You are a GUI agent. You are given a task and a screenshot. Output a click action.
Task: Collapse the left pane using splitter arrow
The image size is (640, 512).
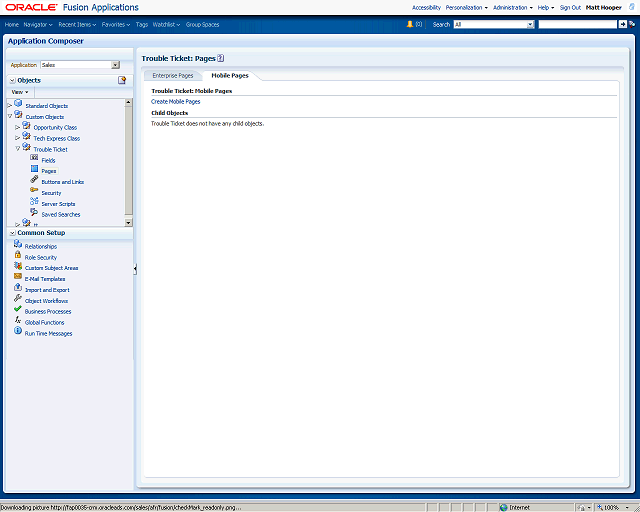coord(135,269)
